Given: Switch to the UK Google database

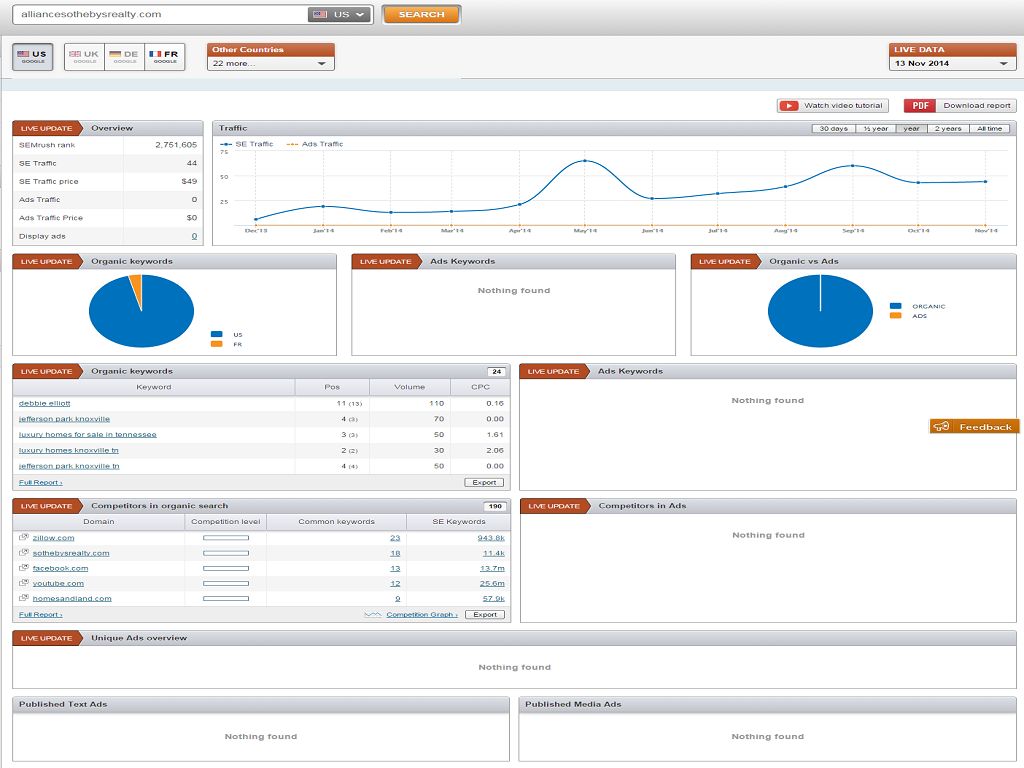Looking at the screenshot, I should [84, 57].
